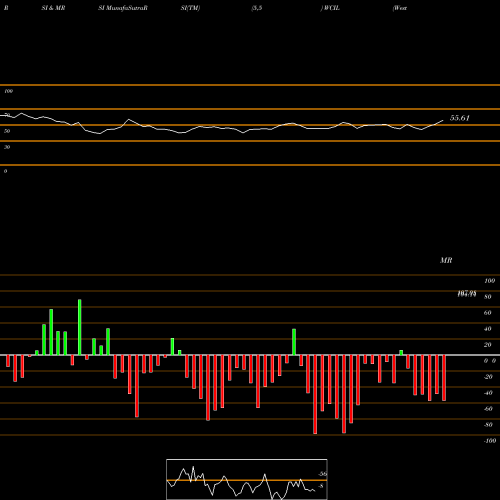The height and width of the screenshot is (500, 500).
Task: Click the MR axis label 20
Action: pos(488,345)
